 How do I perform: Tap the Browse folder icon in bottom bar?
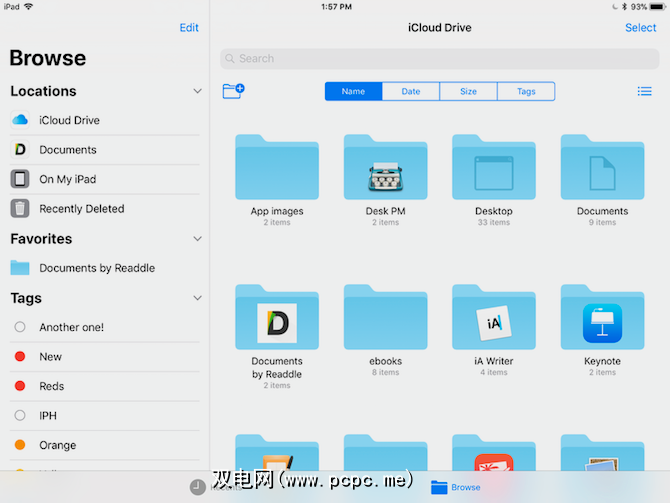click(439, 487)
